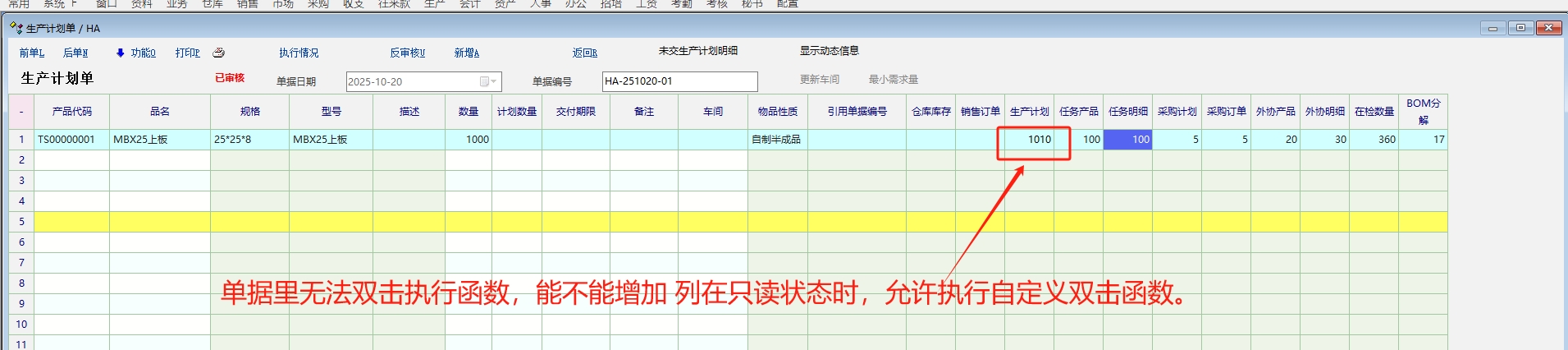Click 返回R to go back
Screen dimensions: 1568x350
[x=584, y=53]
